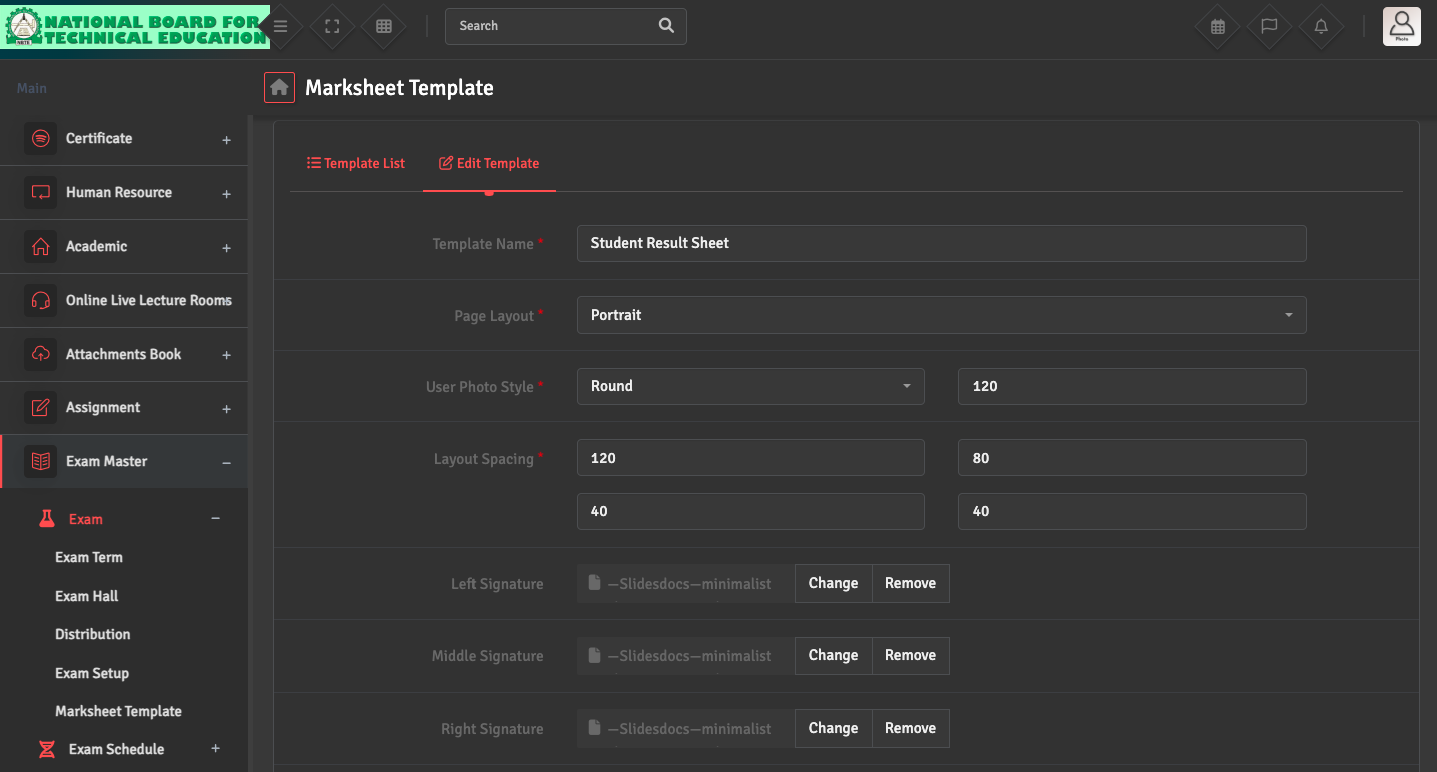Click Change for Left Signature
1437x772 pixels.
[x=833, y=584]
